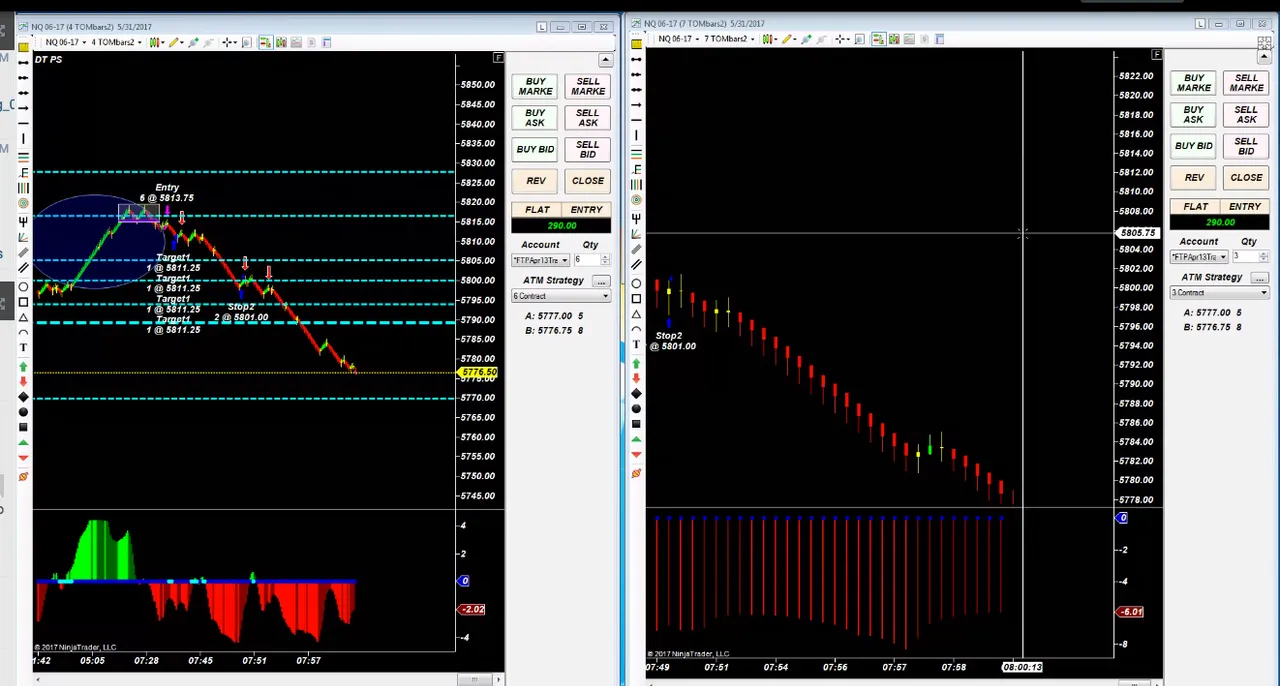Choose Andrews pitchfork tool in left chart
Viewport: 1280px width, 686px height.
click(x=24, y=220)
